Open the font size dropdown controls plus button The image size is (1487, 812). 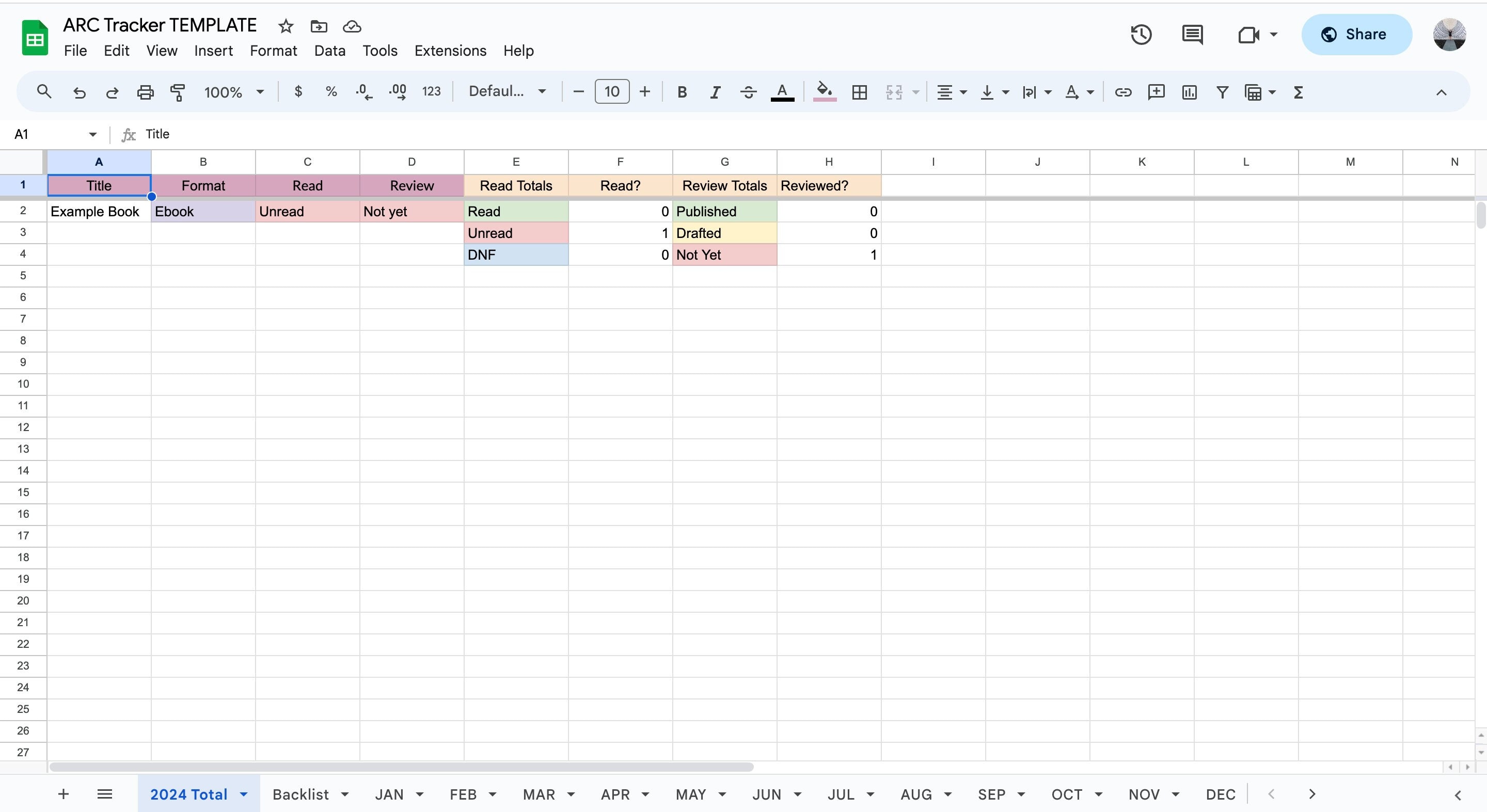tap(645, 92)
